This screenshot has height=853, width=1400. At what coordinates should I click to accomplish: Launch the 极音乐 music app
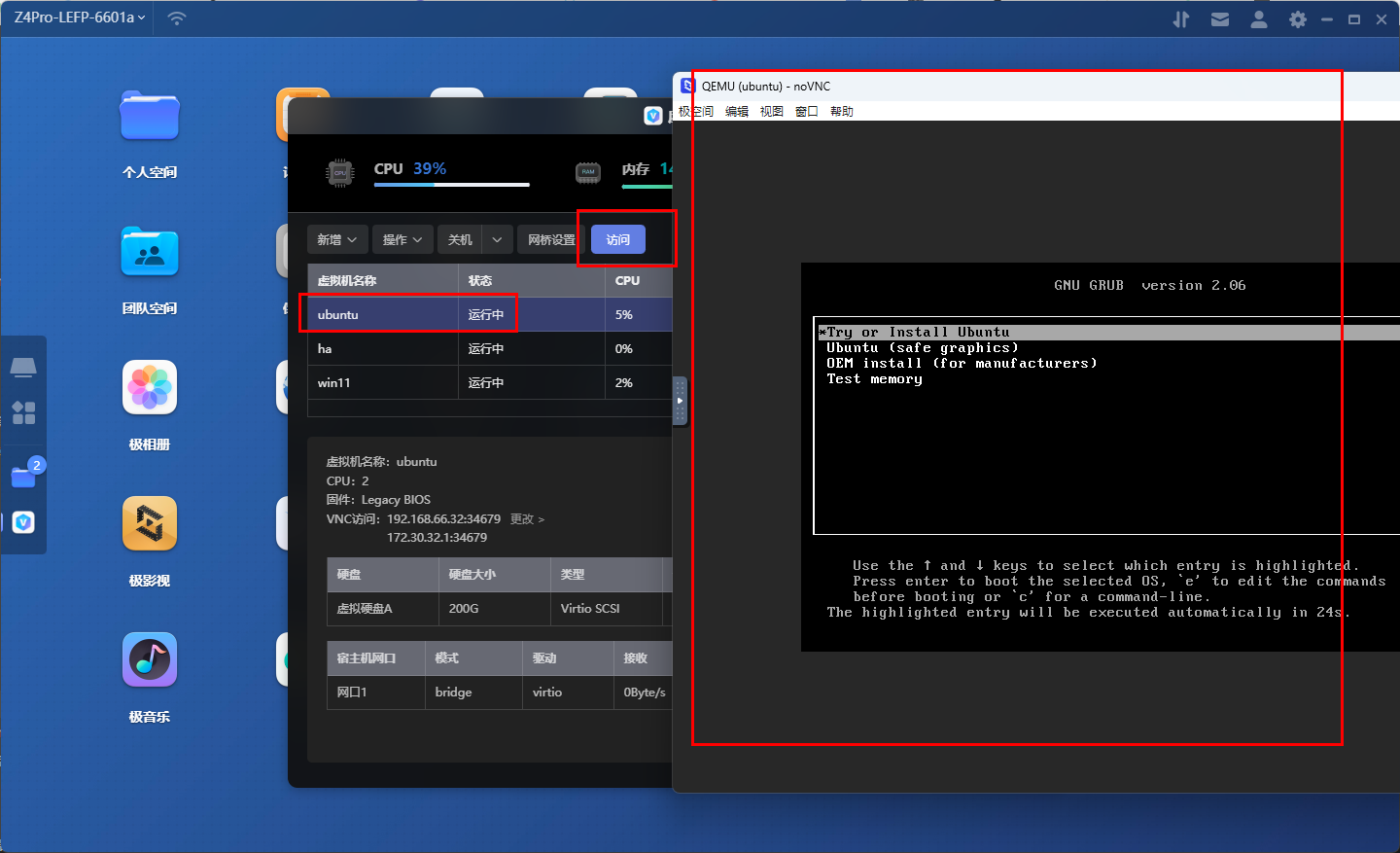[150, 660]
